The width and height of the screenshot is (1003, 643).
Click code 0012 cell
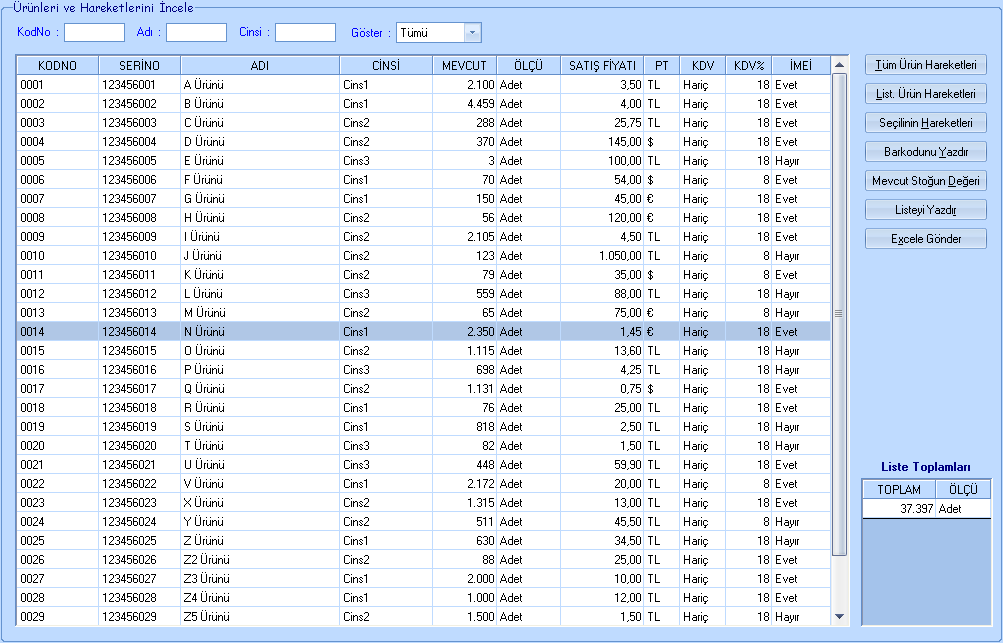(x=58, y=294)
